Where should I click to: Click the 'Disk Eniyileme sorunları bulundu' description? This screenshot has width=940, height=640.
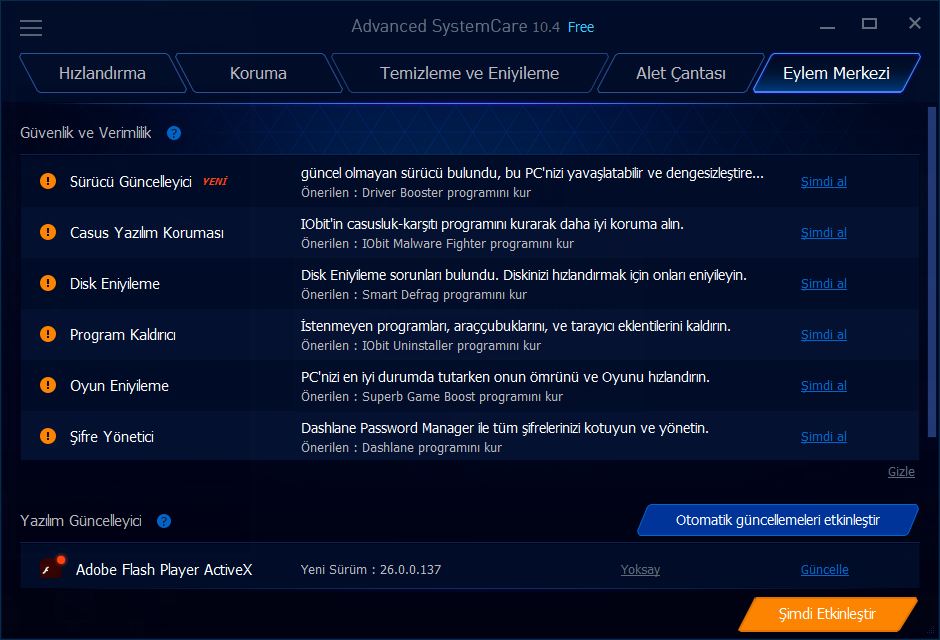pos(523,275)
